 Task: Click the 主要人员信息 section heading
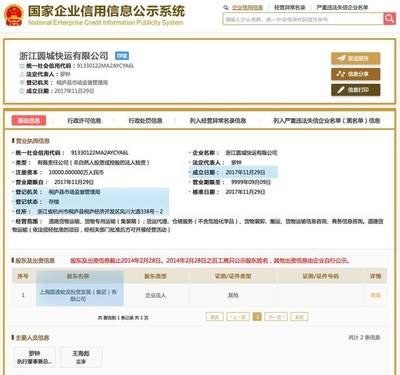33,338
